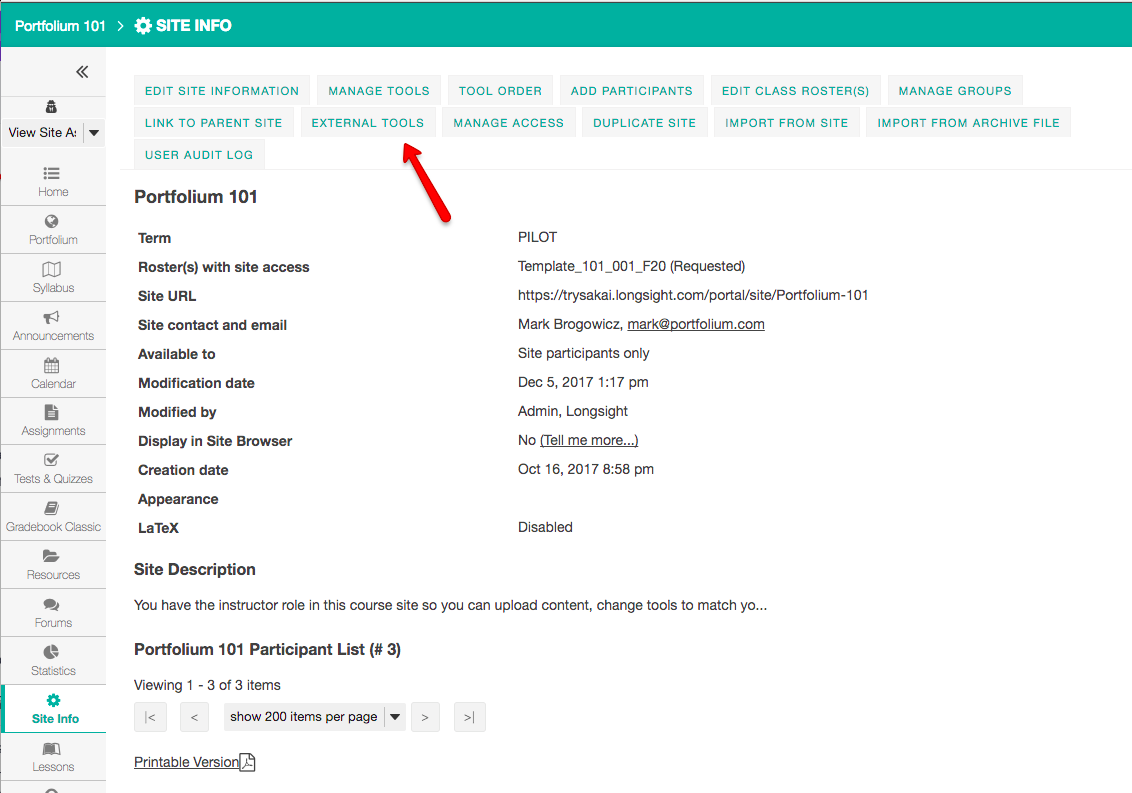Open User Audit Log tab
This screenshot has height=793, width=1132.
[199, 155]
